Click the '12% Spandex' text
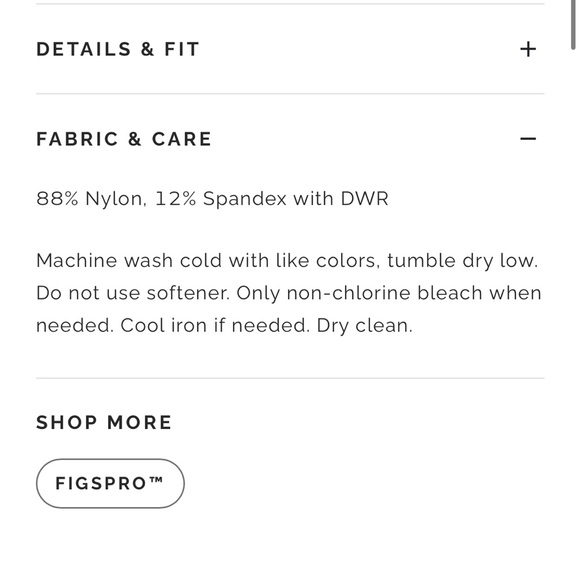 pyautogui.click(x=221, y=199)
